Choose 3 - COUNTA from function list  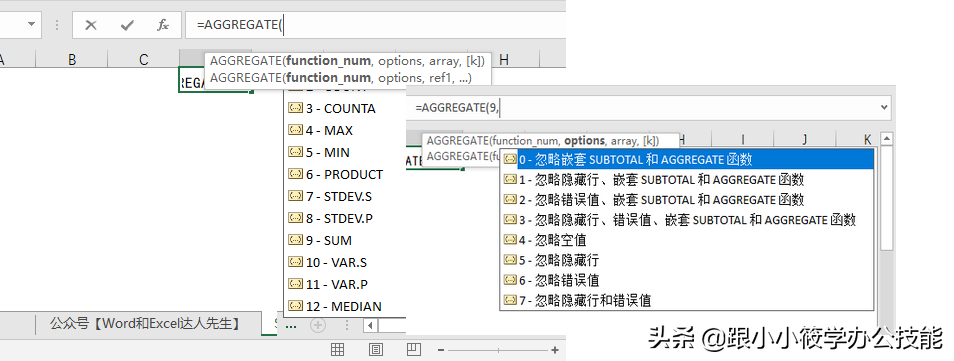point(344,108)
